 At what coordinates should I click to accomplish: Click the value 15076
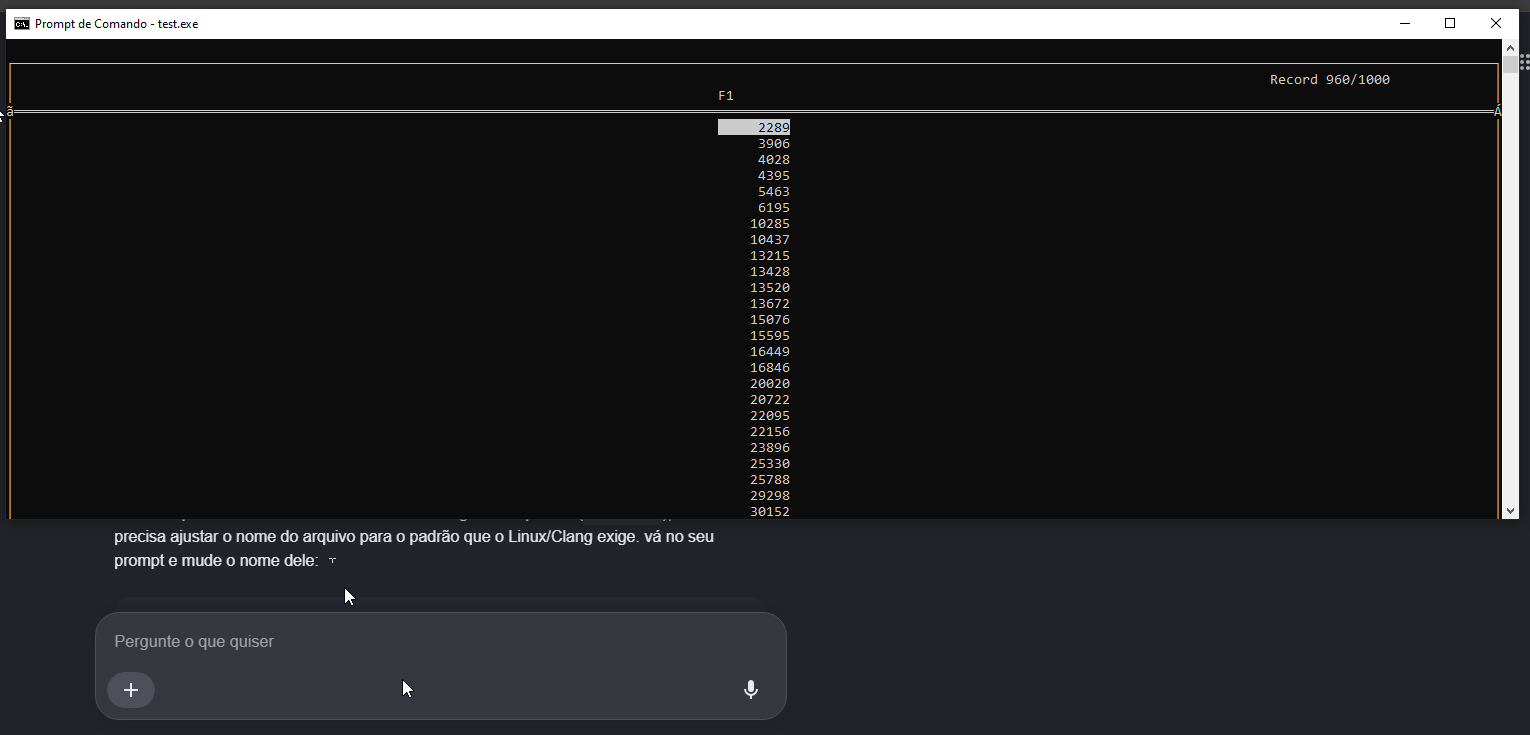pos(770,320)
